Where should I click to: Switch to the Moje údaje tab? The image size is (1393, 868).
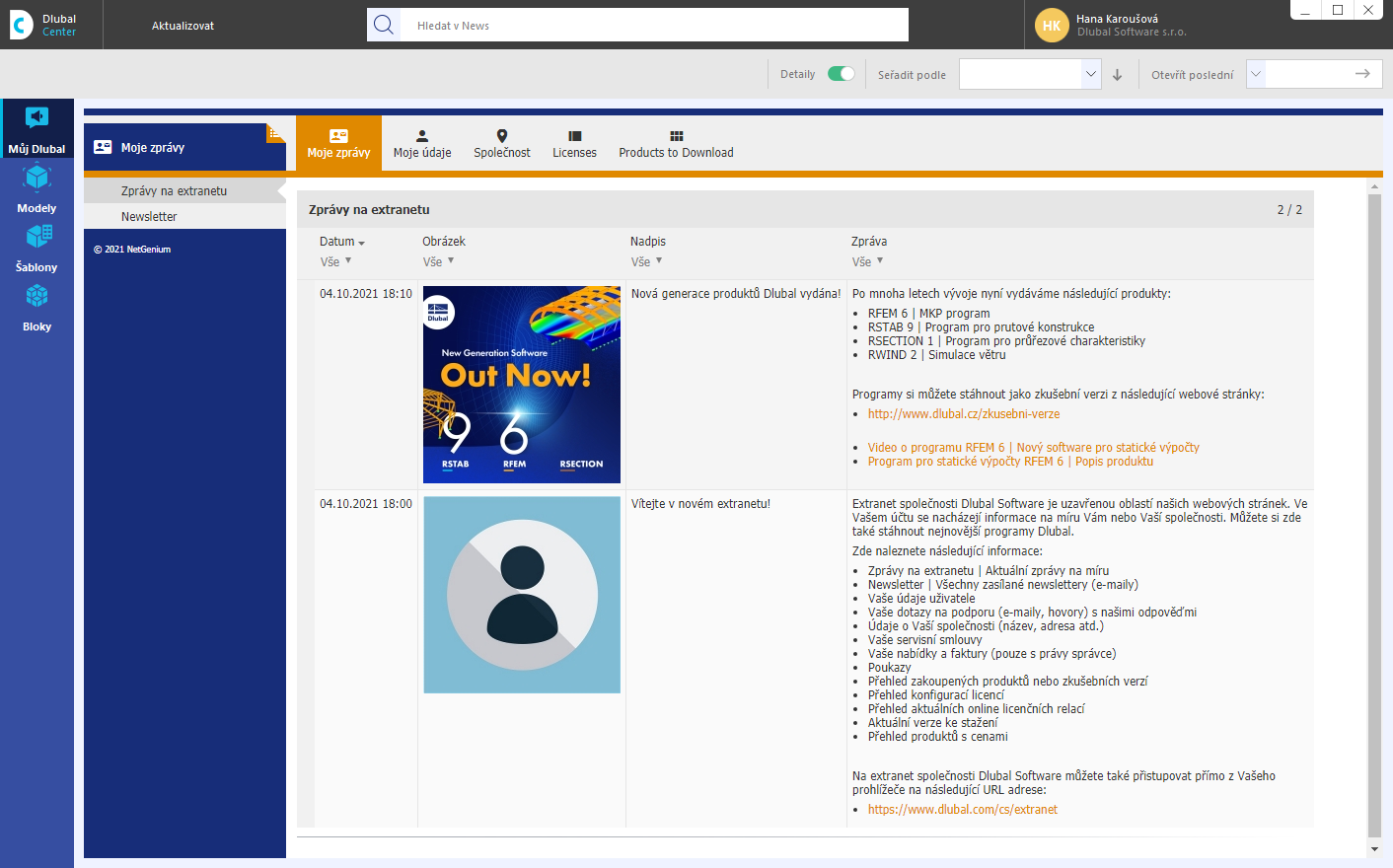[422, 144]
